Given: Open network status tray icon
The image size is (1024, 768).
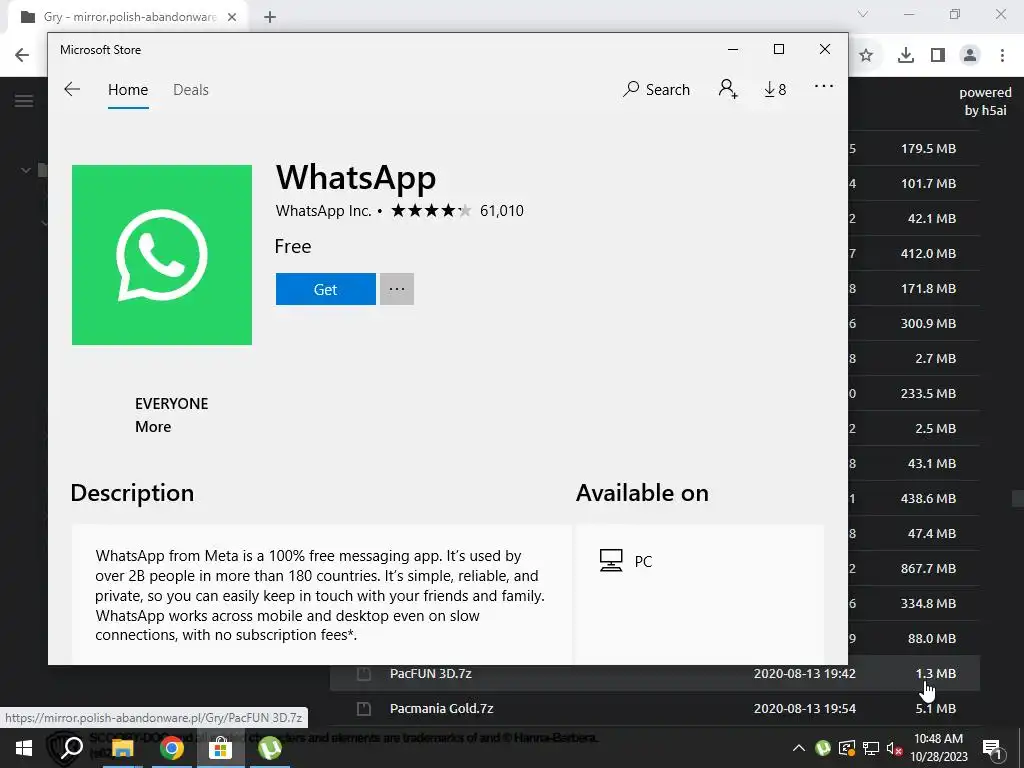Looking at the screenshot, I should [x=871, y=748].
